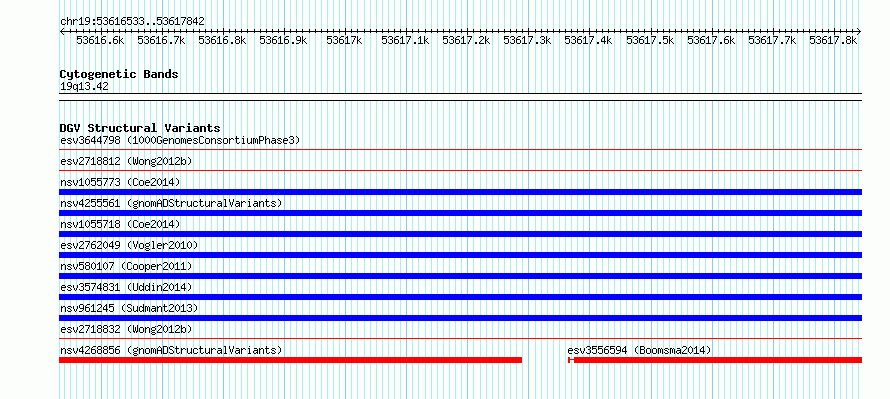
Task: Click the 53617k ruler tick label
Action: coord(345,40)
